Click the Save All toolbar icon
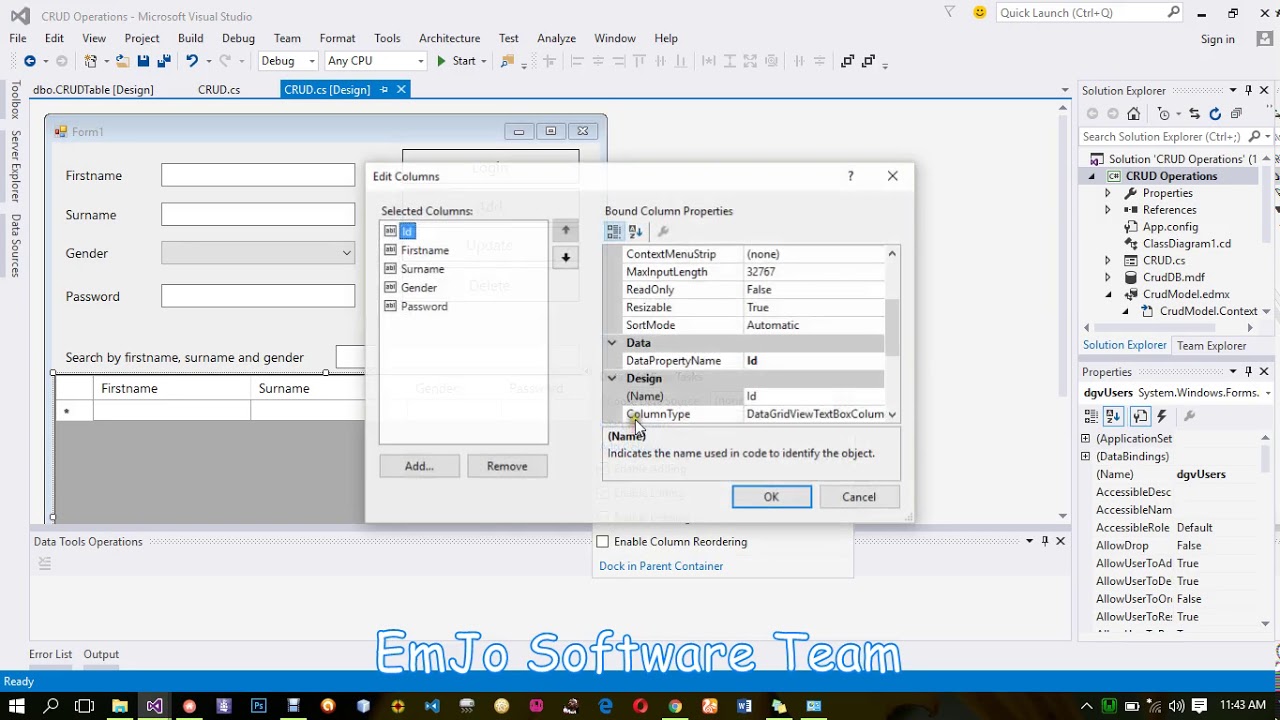Viewport: 1280px width, 720px height. coord(162,61)
